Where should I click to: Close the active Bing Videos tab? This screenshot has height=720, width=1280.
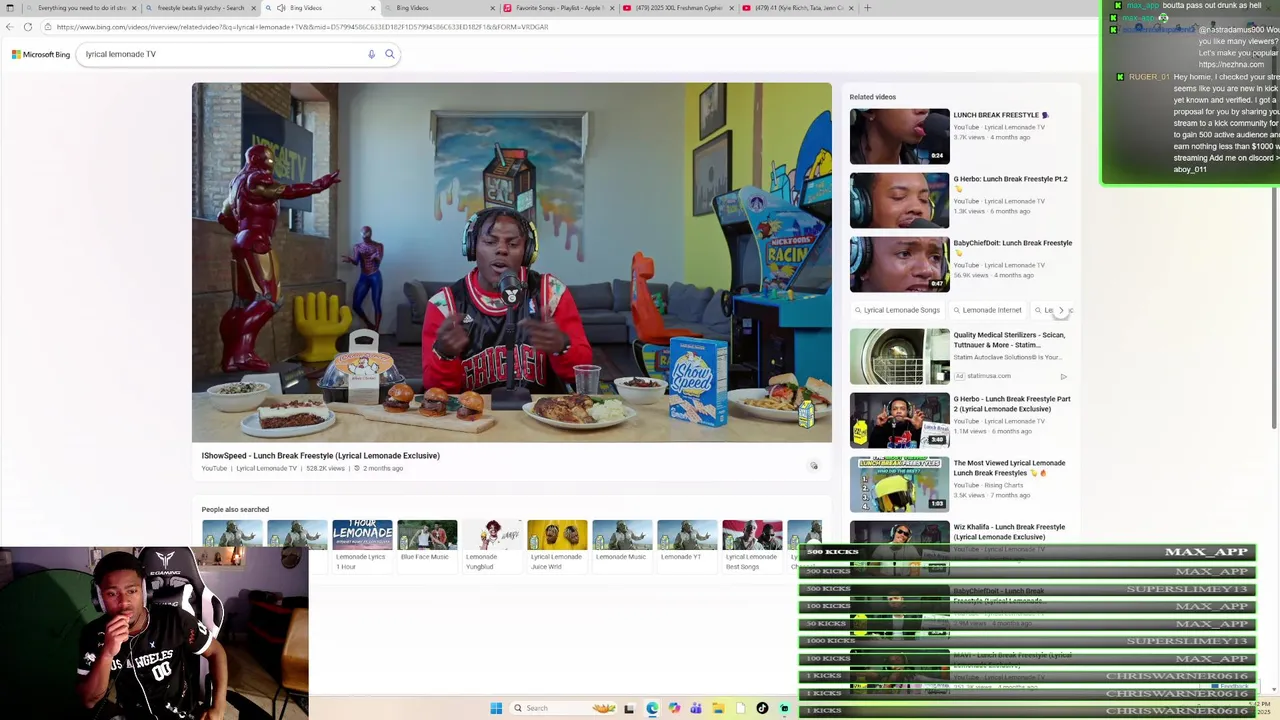tap(373, 8)
